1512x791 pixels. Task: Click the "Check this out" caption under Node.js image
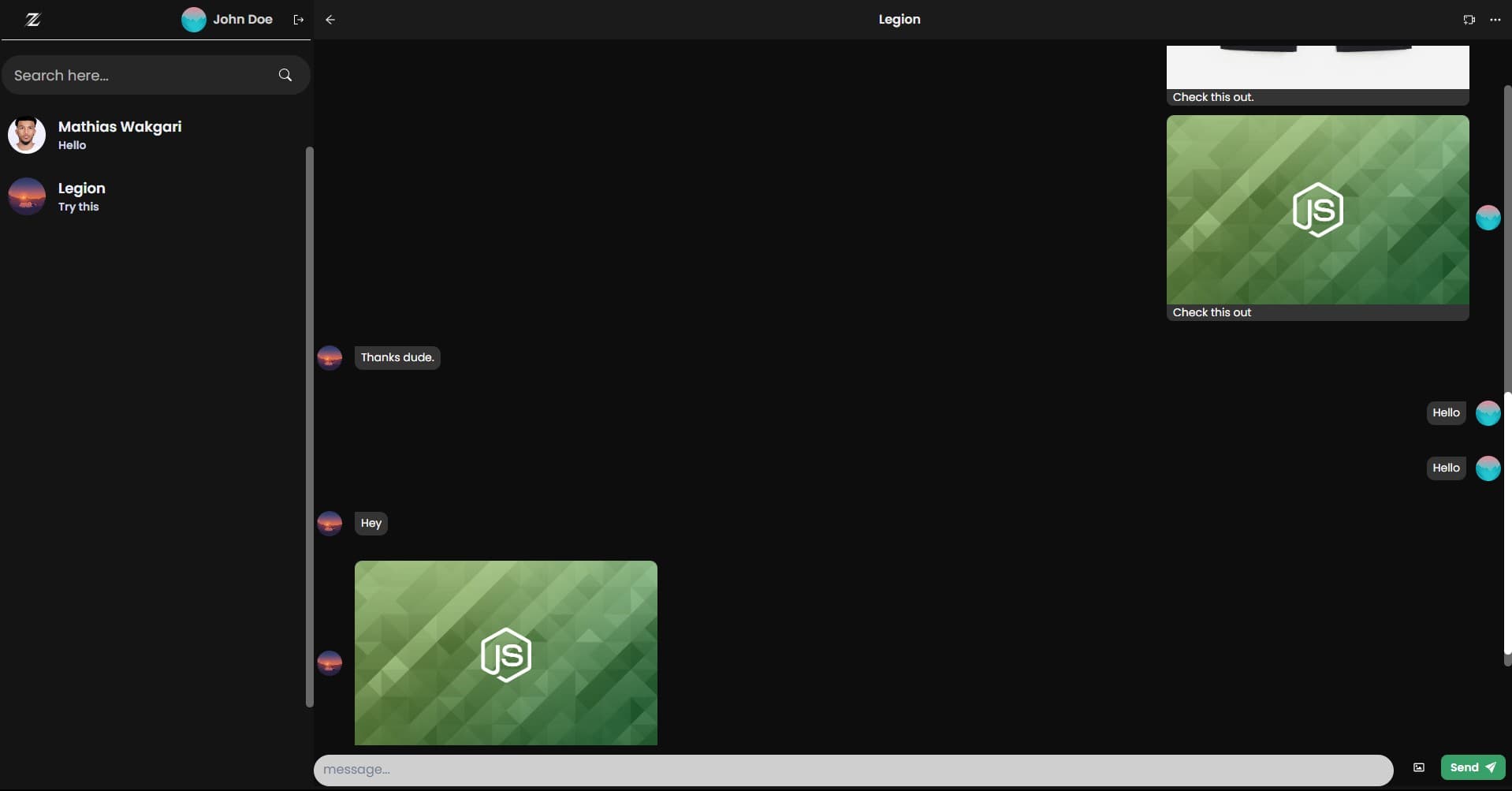[x=1212, y=312]
